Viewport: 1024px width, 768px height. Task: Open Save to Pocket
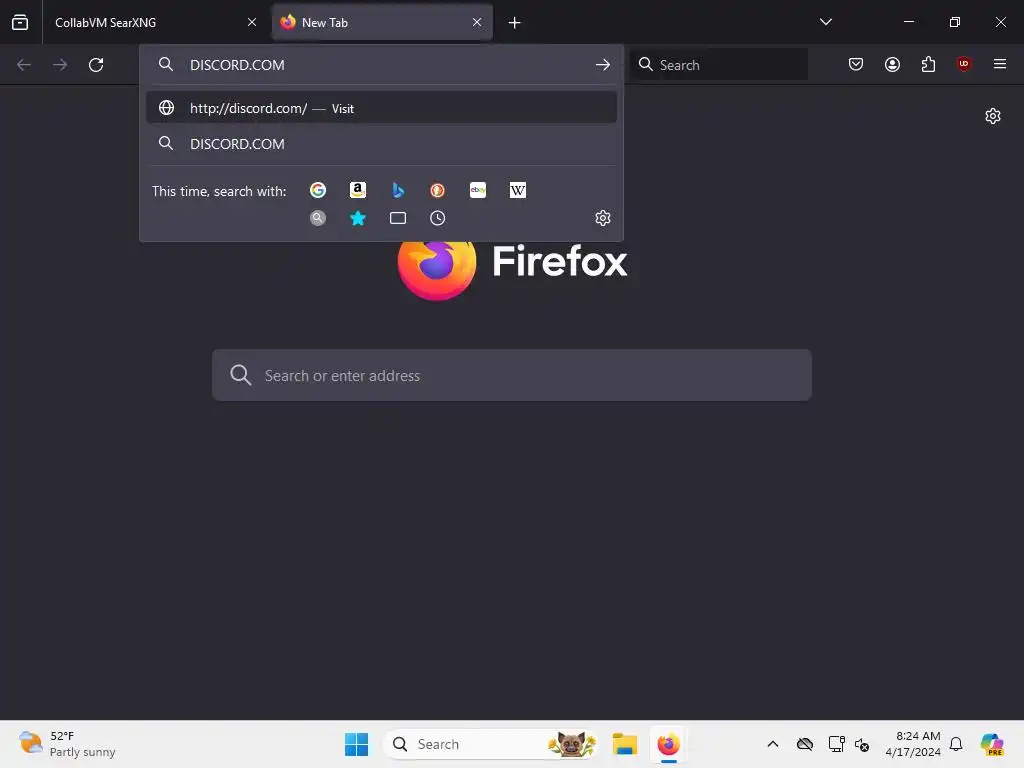click(856, 64)
